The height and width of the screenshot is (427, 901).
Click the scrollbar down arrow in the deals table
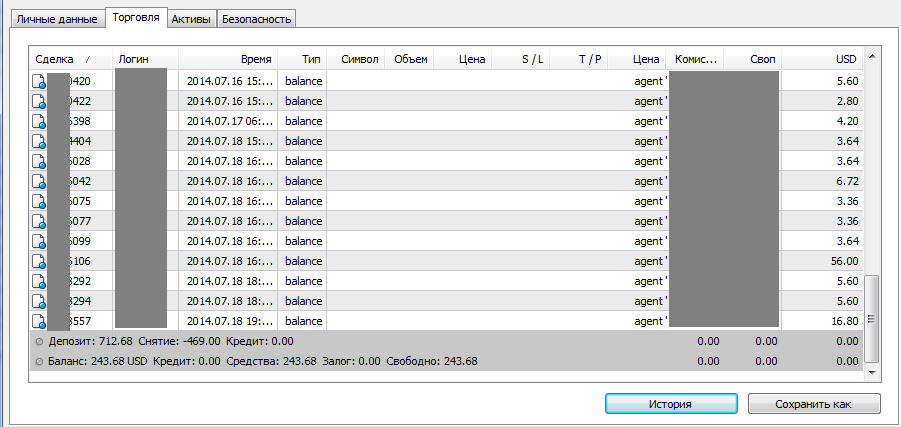tap(872, 372)
